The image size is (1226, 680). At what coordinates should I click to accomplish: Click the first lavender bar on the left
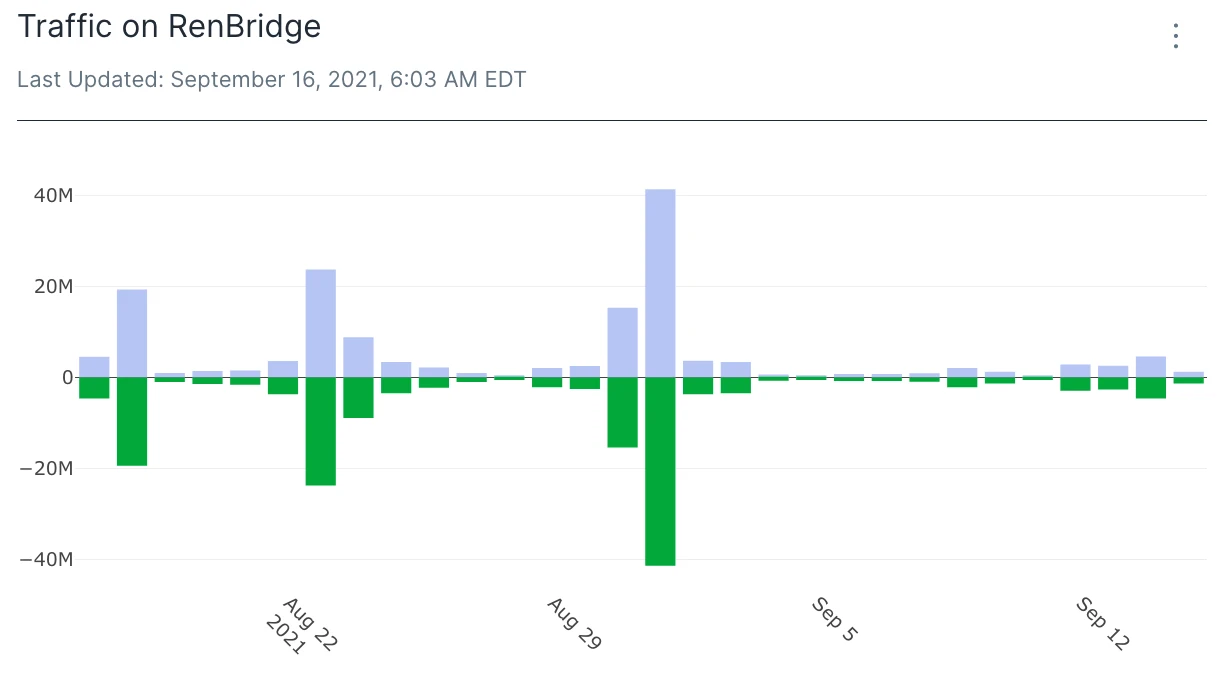(94, 367)
